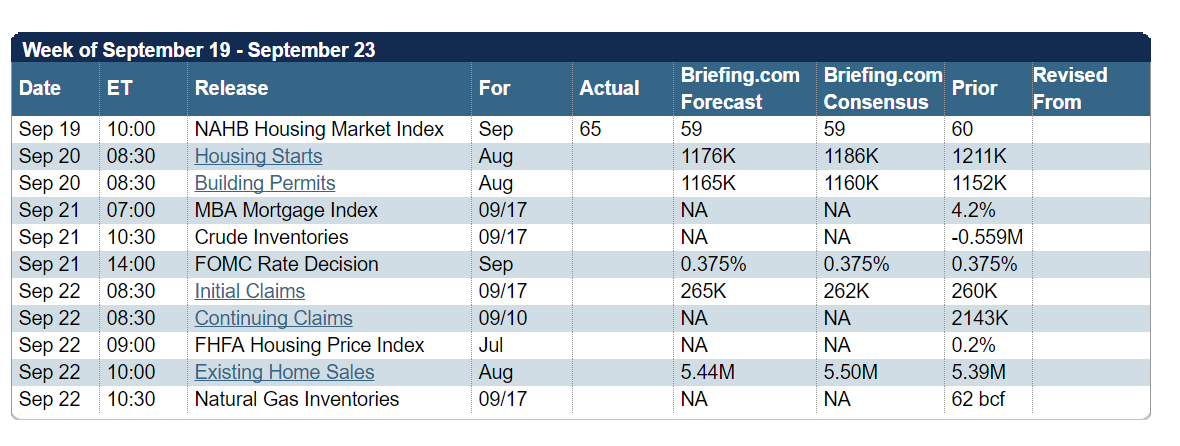
Task: Click the MBA Mortgage Index release
Action: [286, 210]
